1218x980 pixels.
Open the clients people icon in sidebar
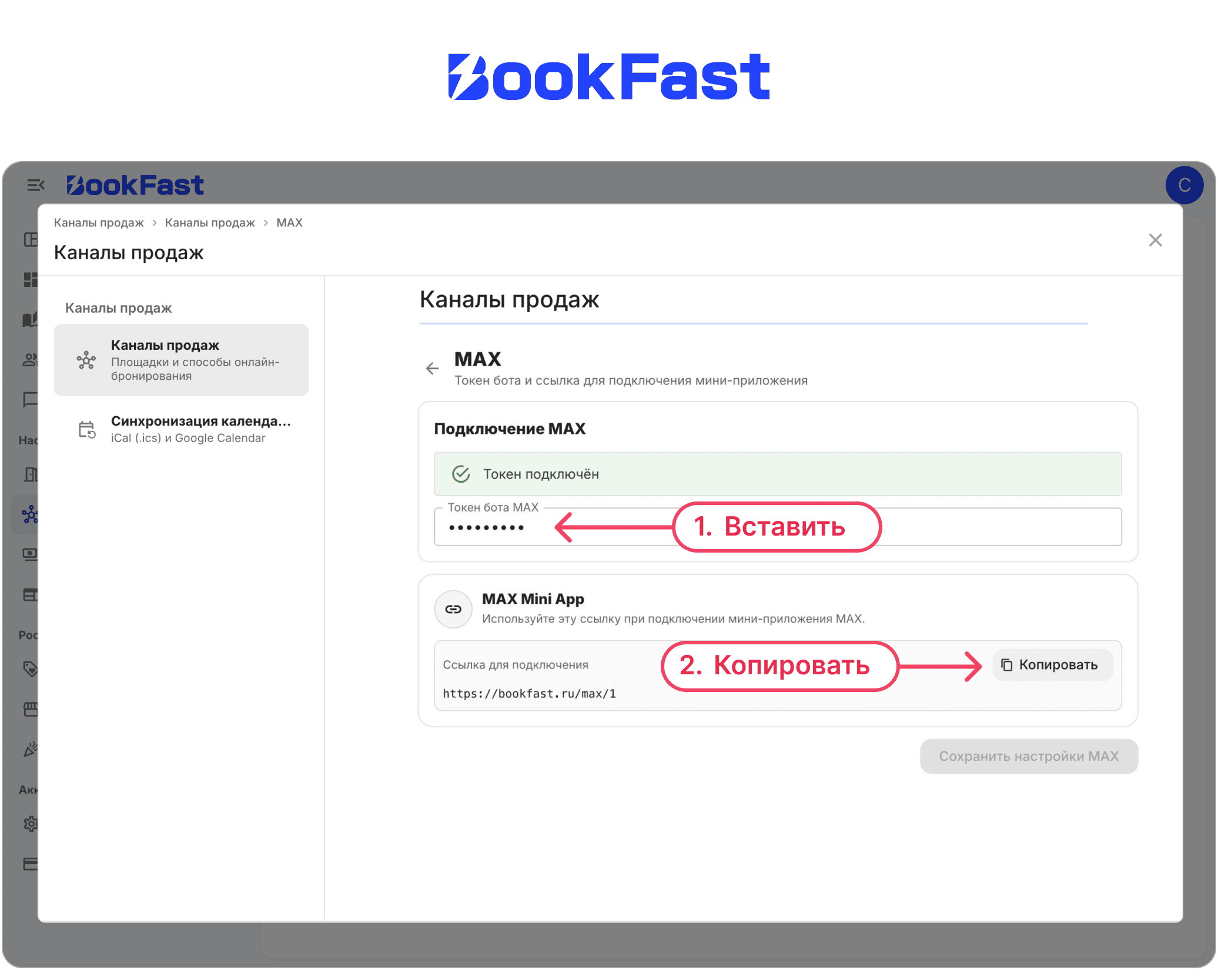pyautogui.click(x=30, y=359)
